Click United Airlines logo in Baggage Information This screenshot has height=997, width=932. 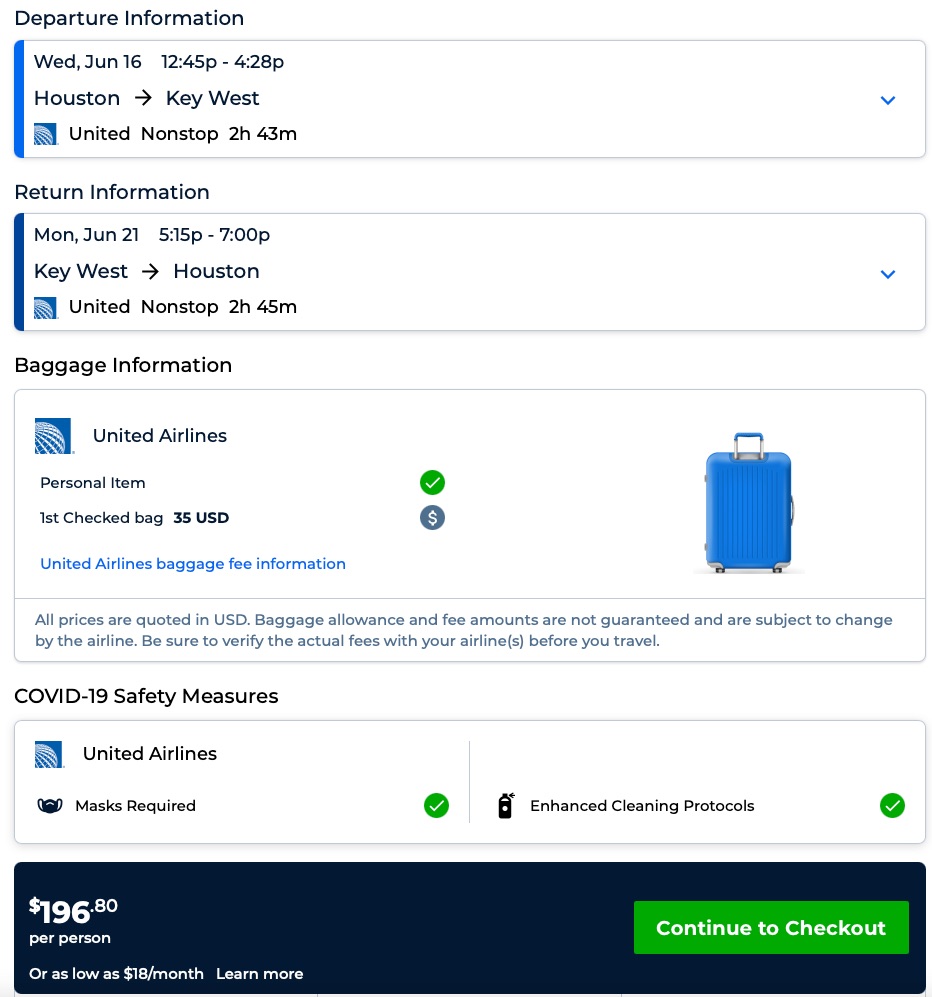click(x=54, y=436)
